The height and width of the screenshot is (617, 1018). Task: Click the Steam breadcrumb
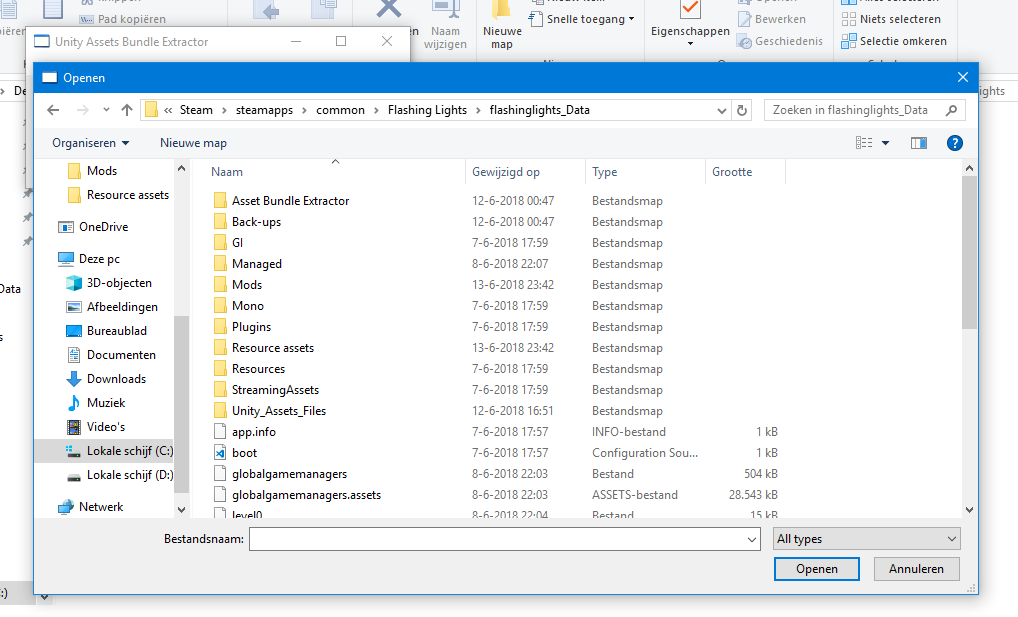(x=196, y=110)
